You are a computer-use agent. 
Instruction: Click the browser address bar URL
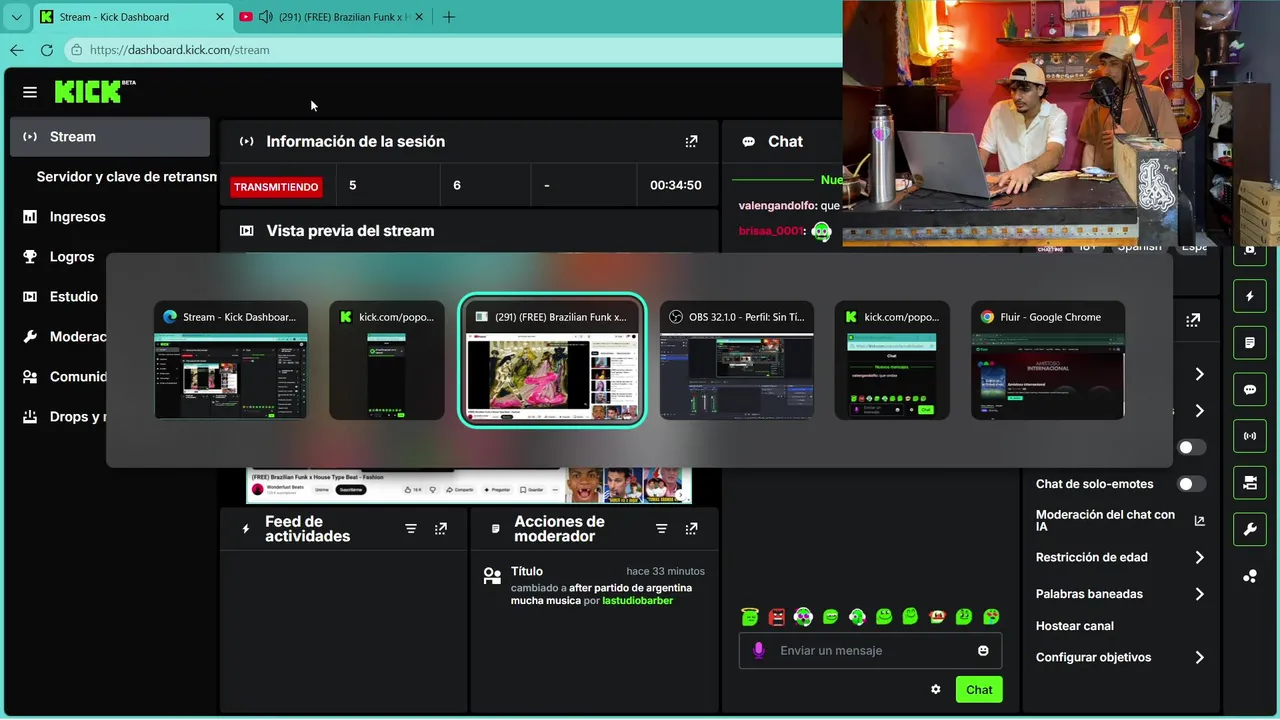point(179,50)
